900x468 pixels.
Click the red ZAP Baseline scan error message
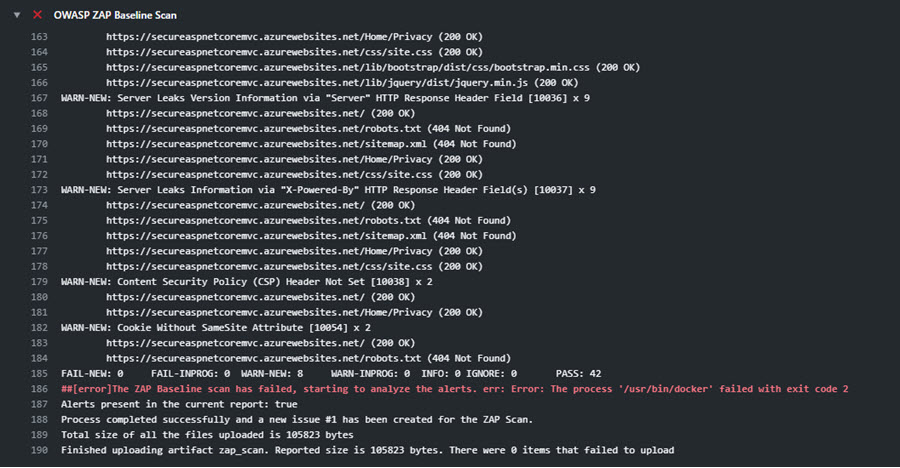tap(455, 389)
